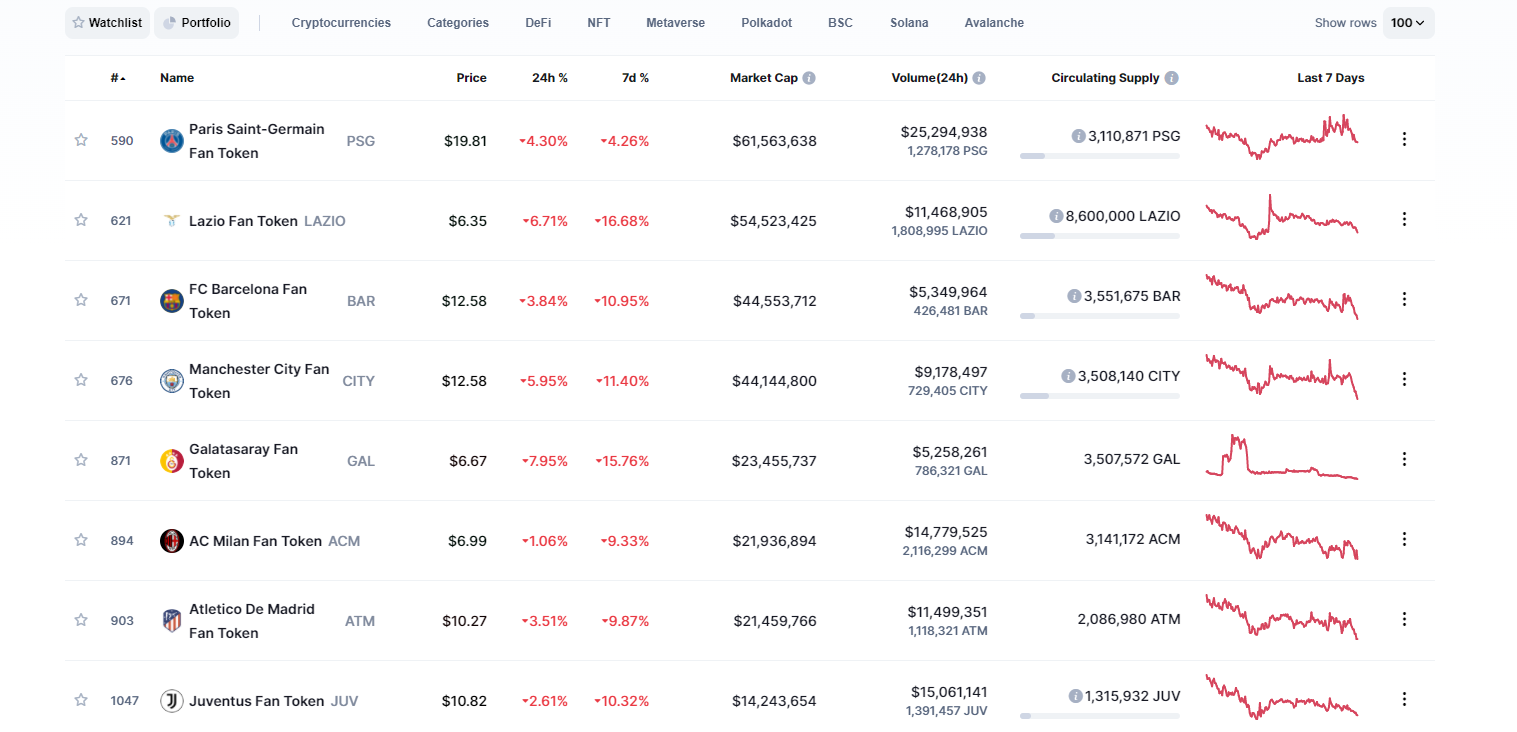Select the Avalanche tab

point(994,23)
